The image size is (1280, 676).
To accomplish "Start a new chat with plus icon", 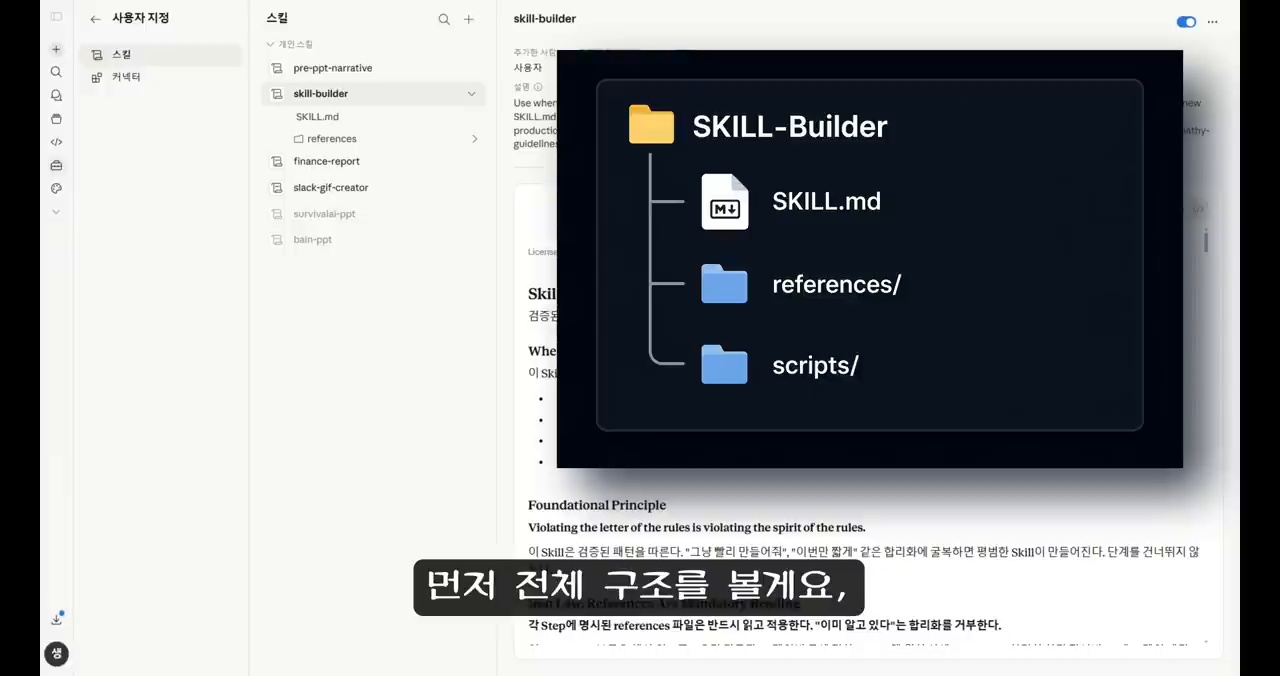I will [56, 49].
